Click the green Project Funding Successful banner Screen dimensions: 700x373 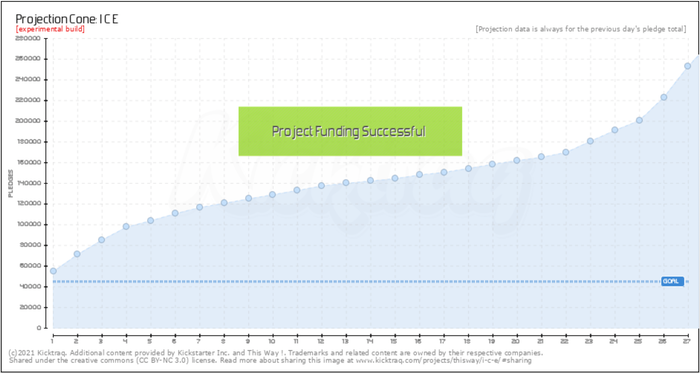[350, 131]
